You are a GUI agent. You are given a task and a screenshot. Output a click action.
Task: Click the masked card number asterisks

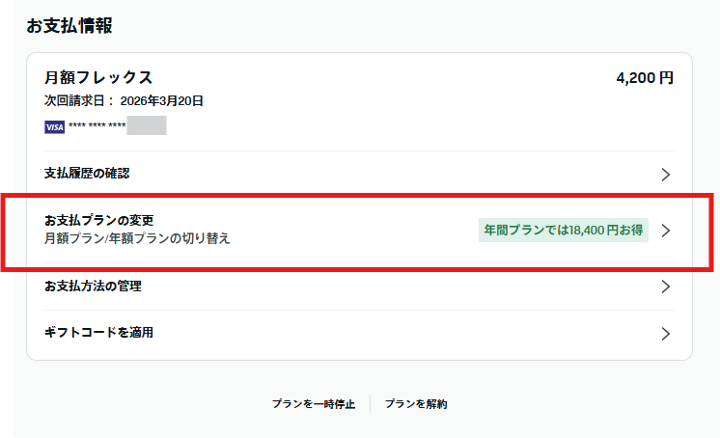point(97,127)
